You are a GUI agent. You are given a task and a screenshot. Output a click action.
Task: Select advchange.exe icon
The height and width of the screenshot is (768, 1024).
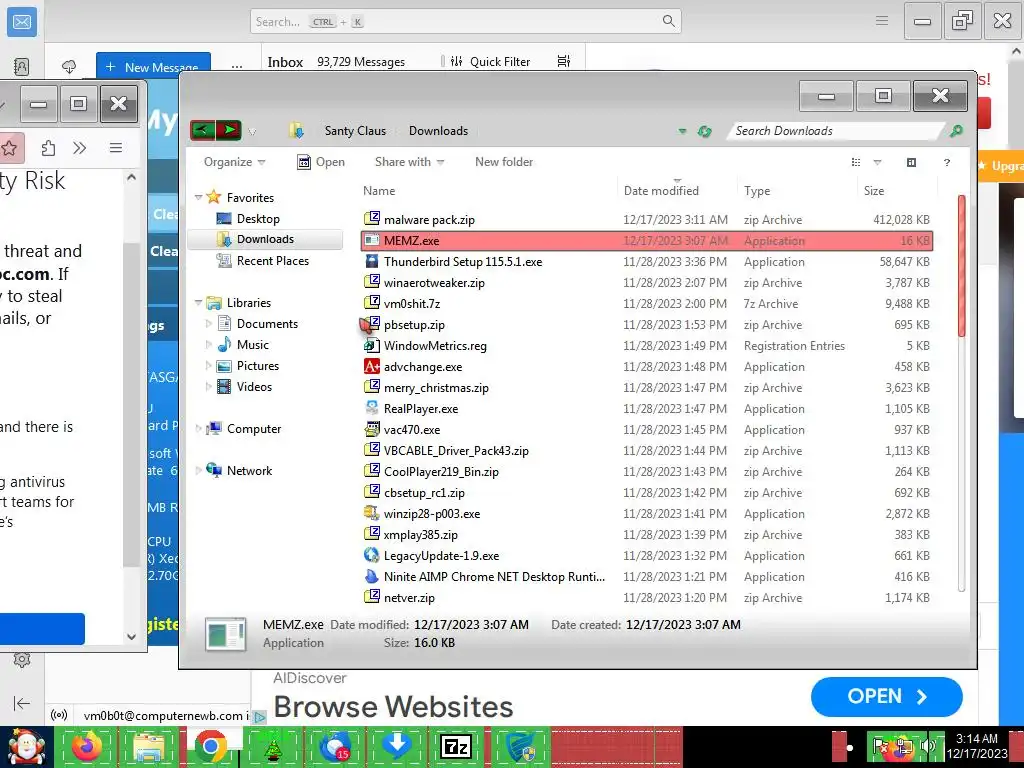tap(372, 366)
